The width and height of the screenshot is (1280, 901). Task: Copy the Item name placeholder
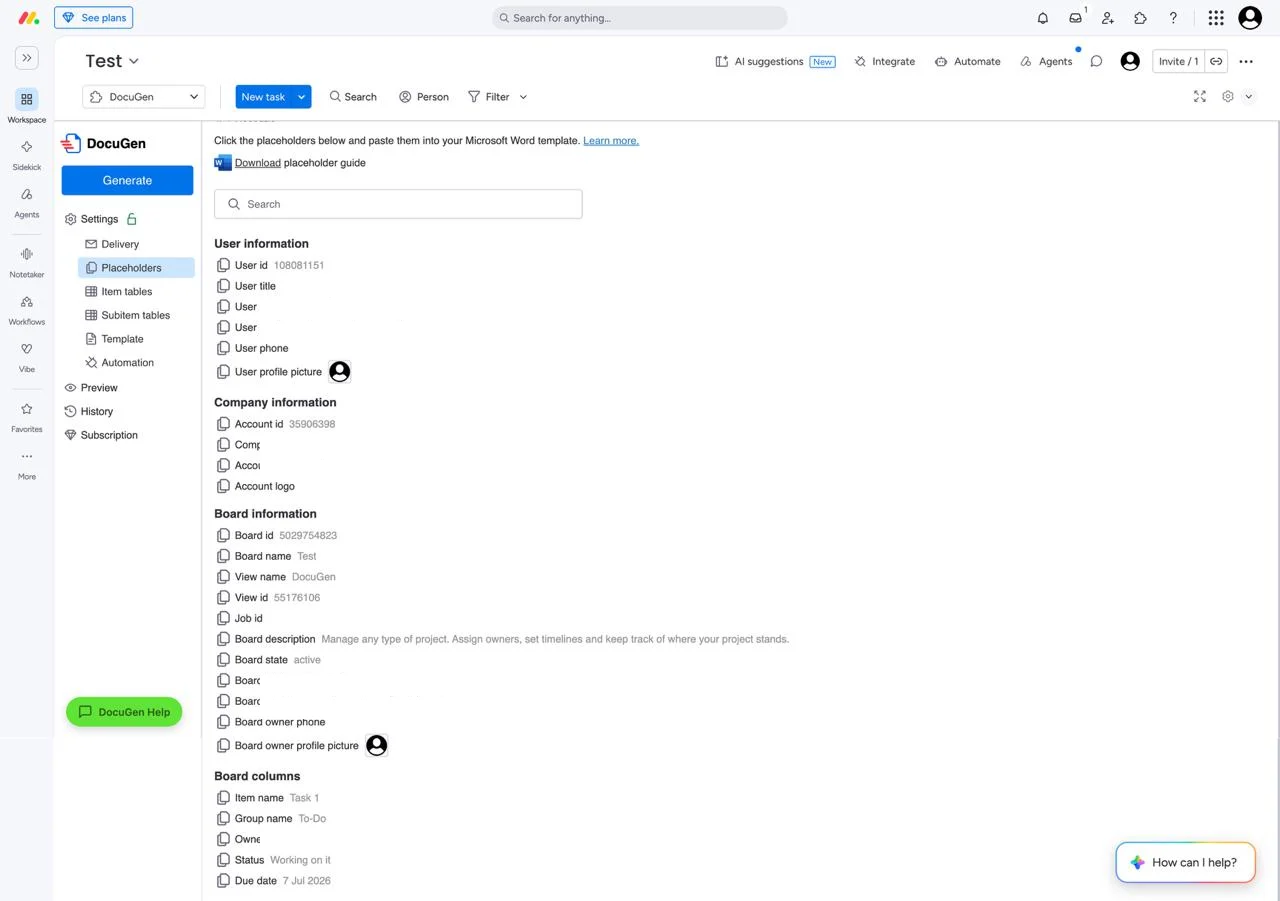tap(224, 798)
